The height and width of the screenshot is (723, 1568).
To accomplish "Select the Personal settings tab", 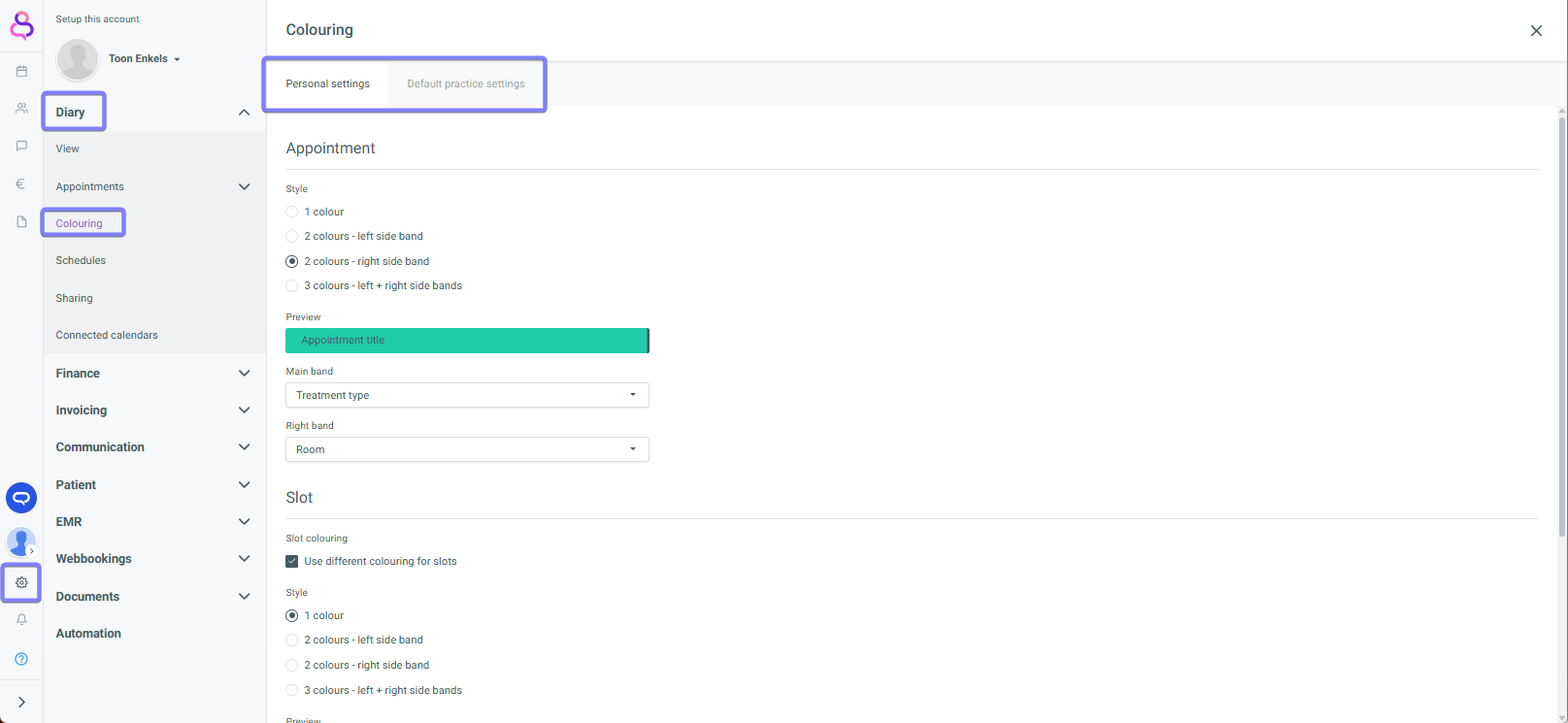I will 327,84.
